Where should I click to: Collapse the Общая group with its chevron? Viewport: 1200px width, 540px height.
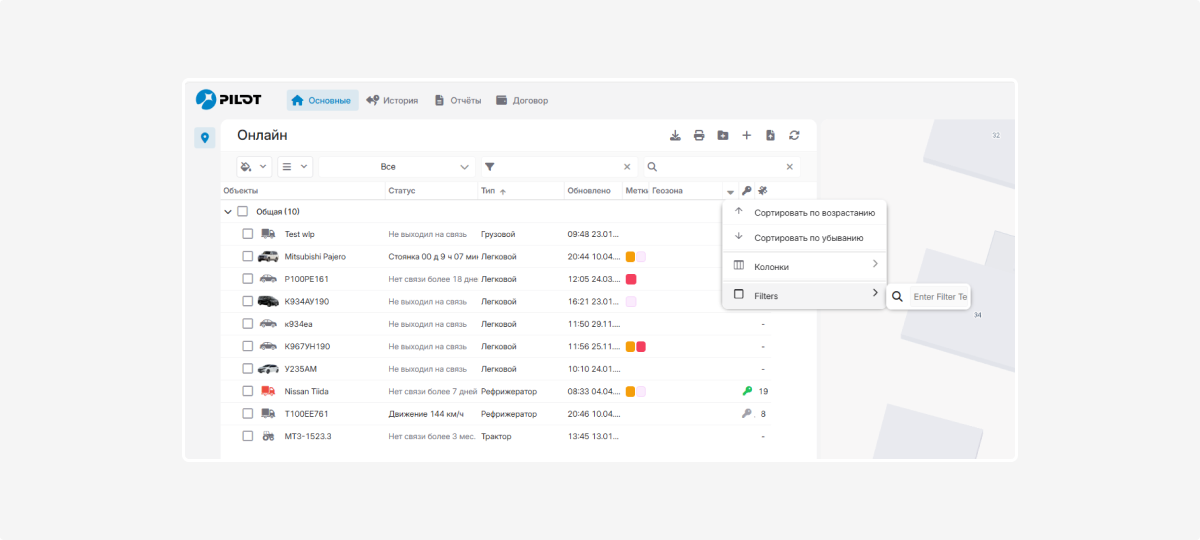click(x=228, y=212)
